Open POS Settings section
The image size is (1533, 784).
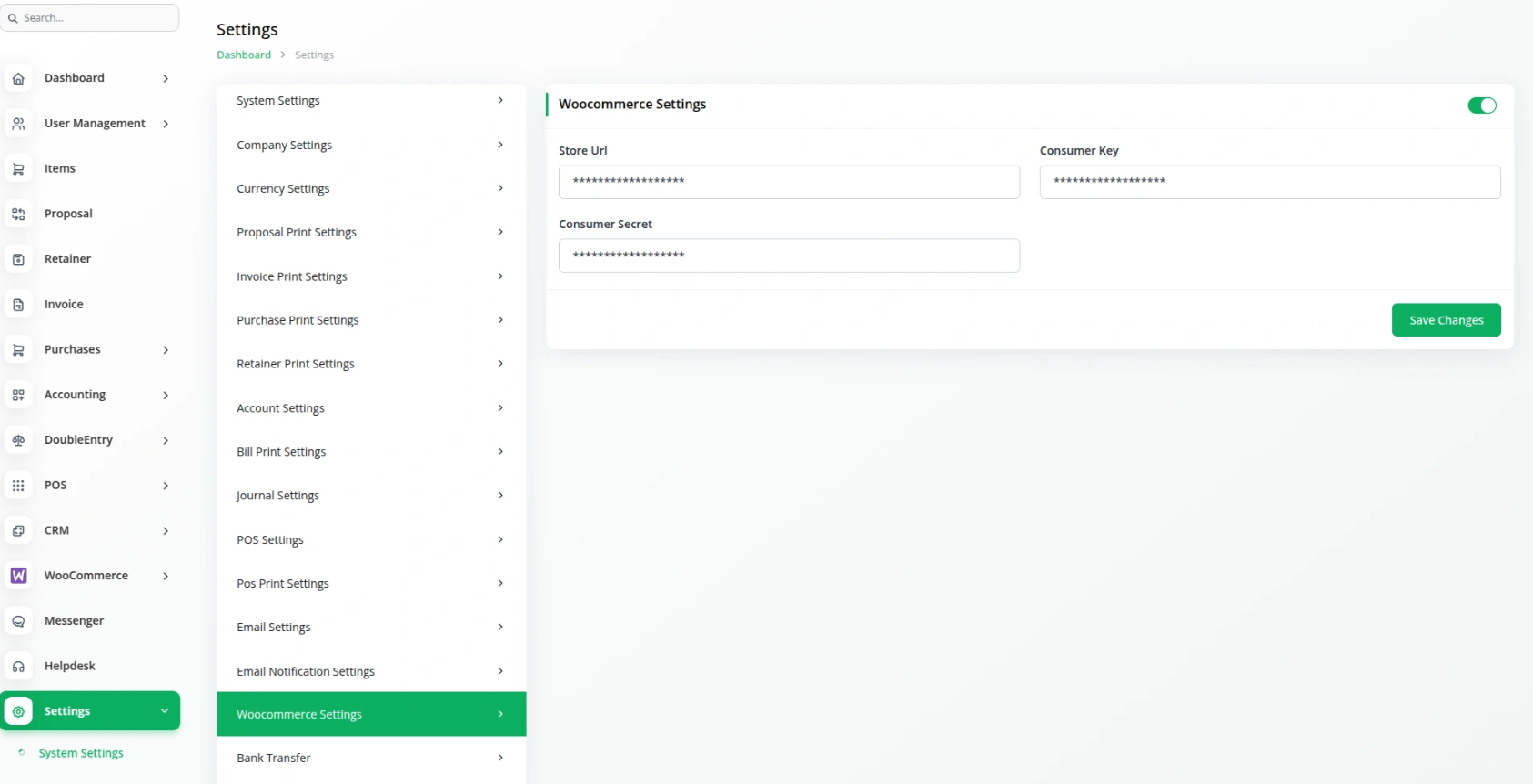coord(371,540)
